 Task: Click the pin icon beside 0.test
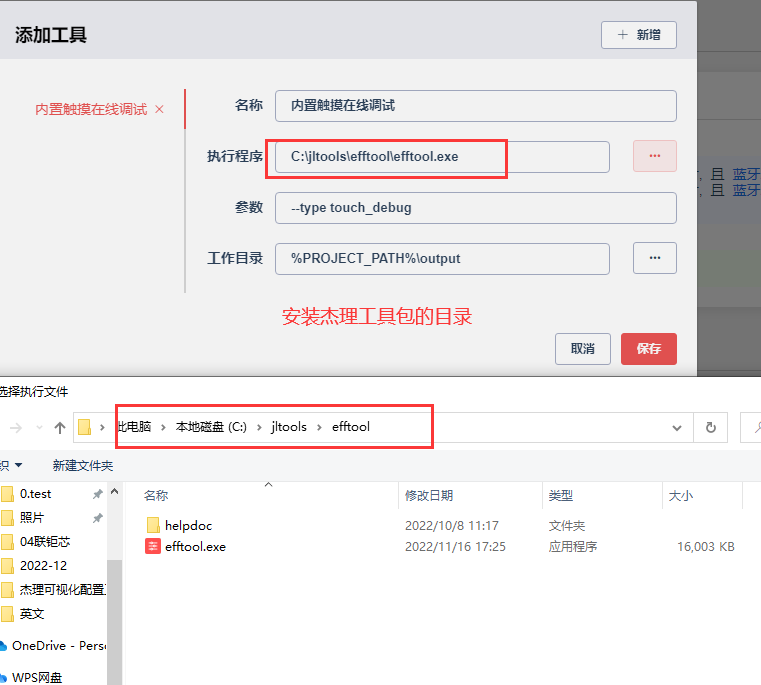pos(98,494)
